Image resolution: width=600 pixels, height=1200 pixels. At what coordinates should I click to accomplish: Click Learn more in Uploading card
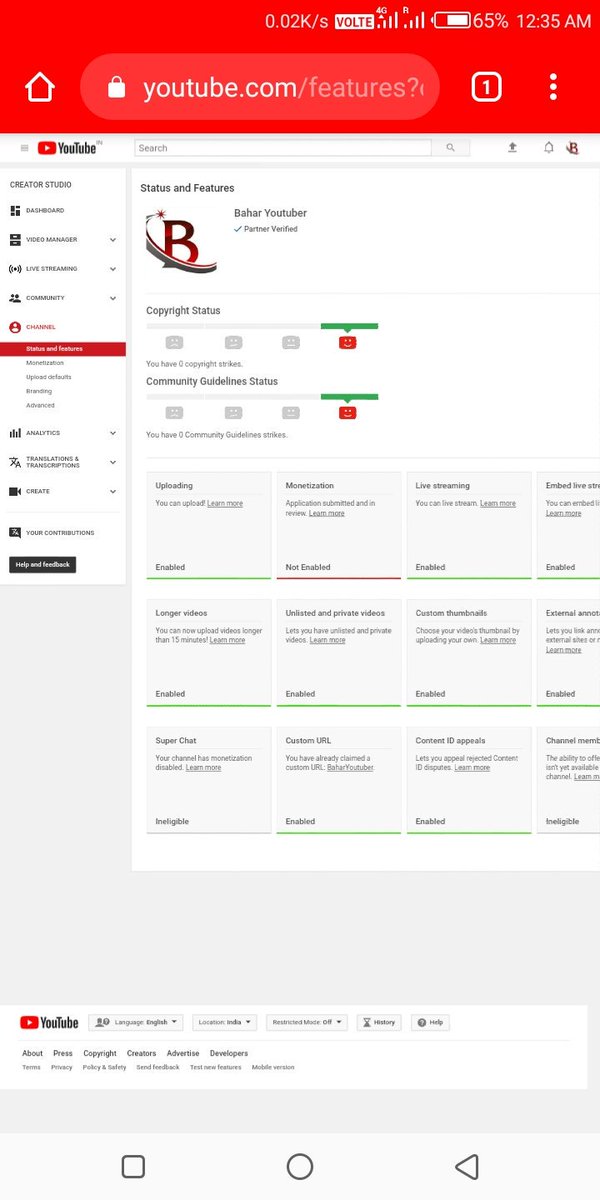(x=225, y=503)
